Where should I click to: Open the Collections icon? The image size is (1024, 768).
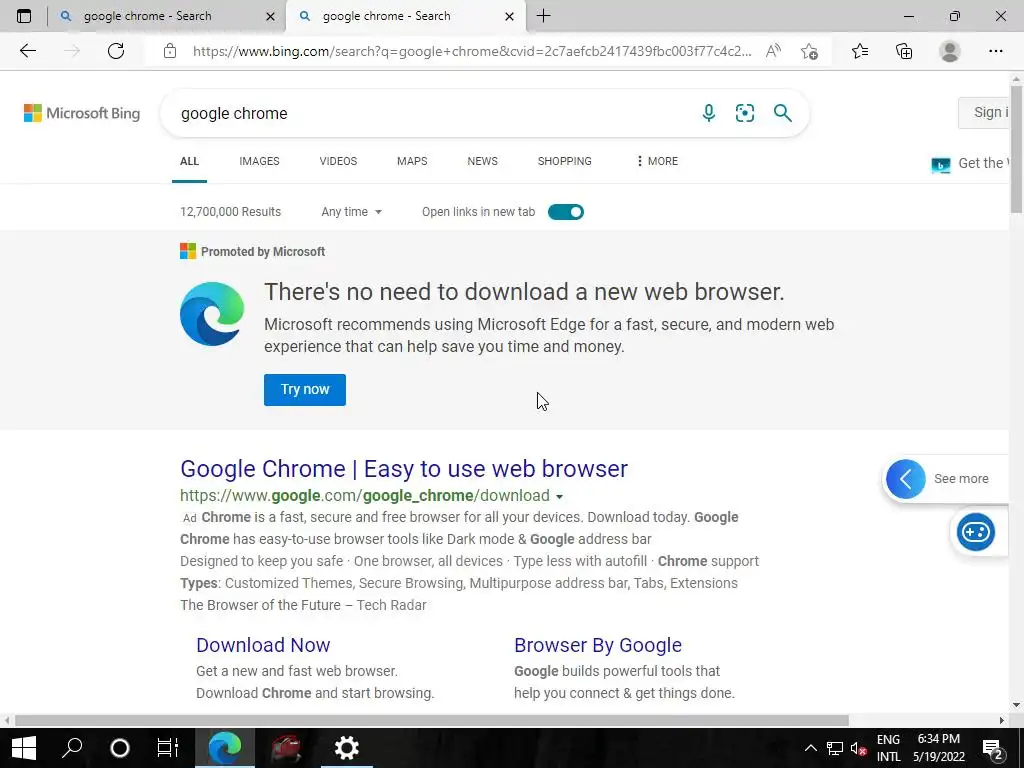(x=904, y=51)
